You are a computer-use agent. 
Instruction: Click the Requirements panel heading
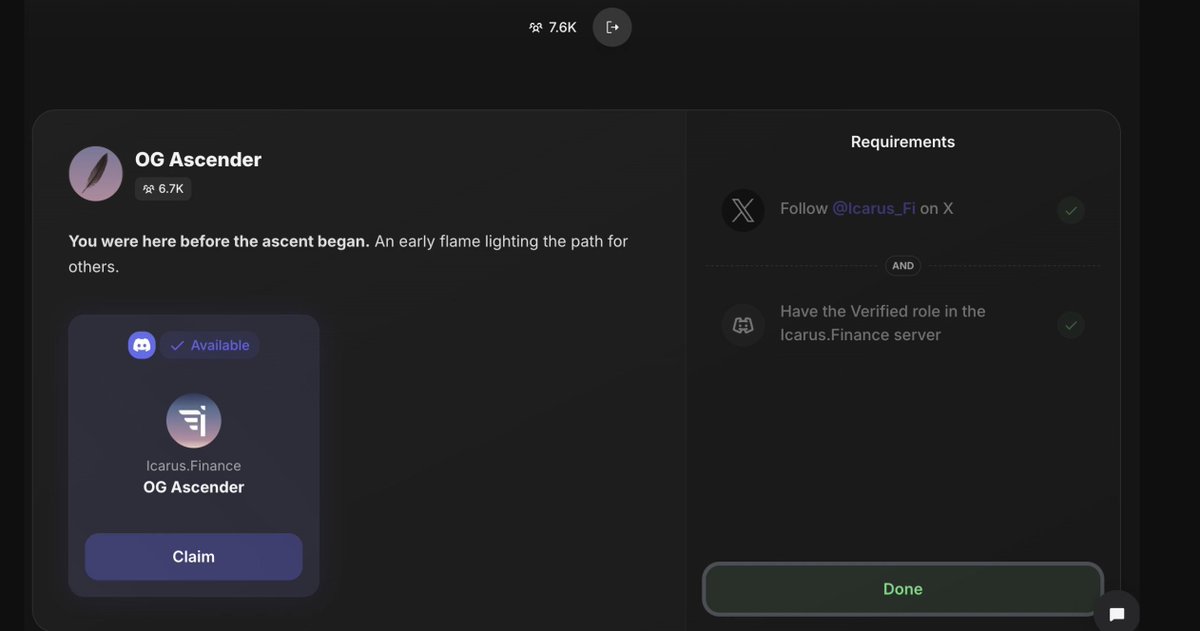902,142
